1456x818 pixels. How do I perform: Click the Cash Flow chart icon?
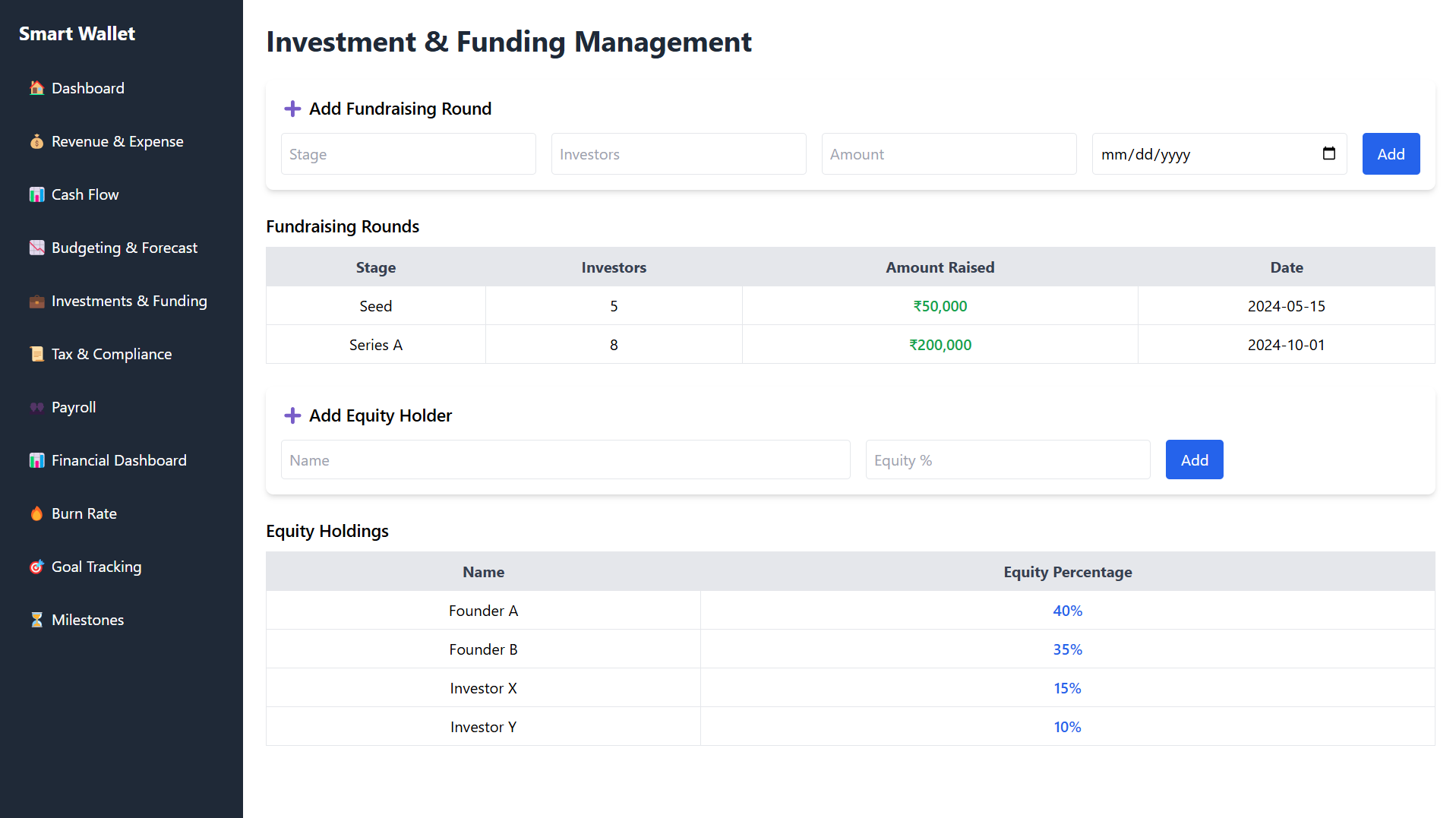(36, 194)
